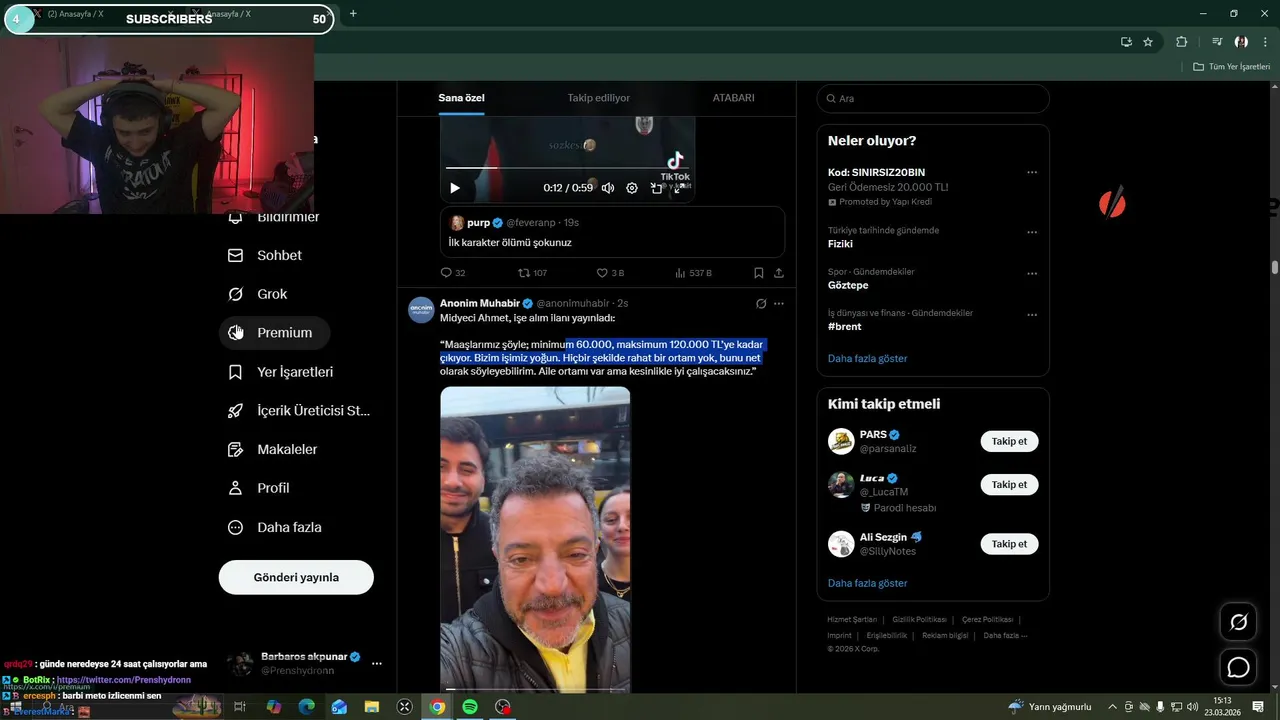Follow Ali Sezgin with Takip et

(1009, 544)
